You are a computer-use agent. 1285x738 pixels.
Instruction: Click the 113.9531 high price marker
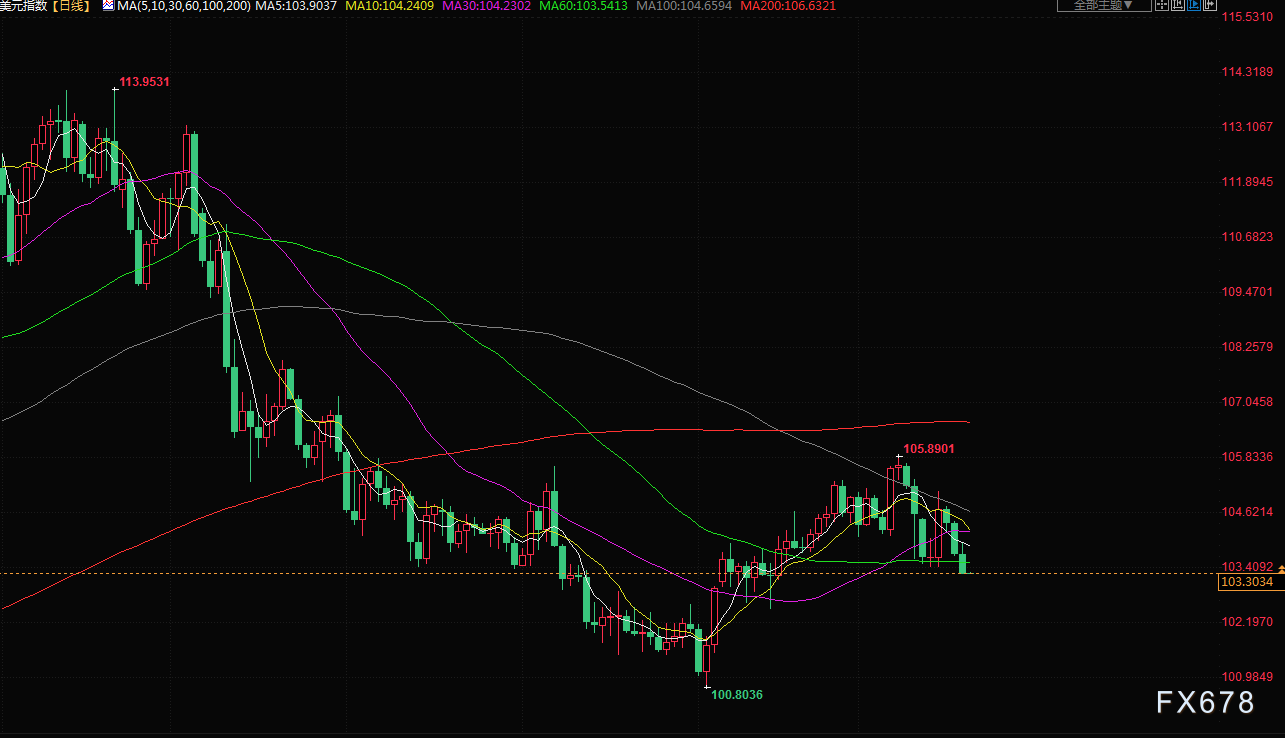coord(144,82)
